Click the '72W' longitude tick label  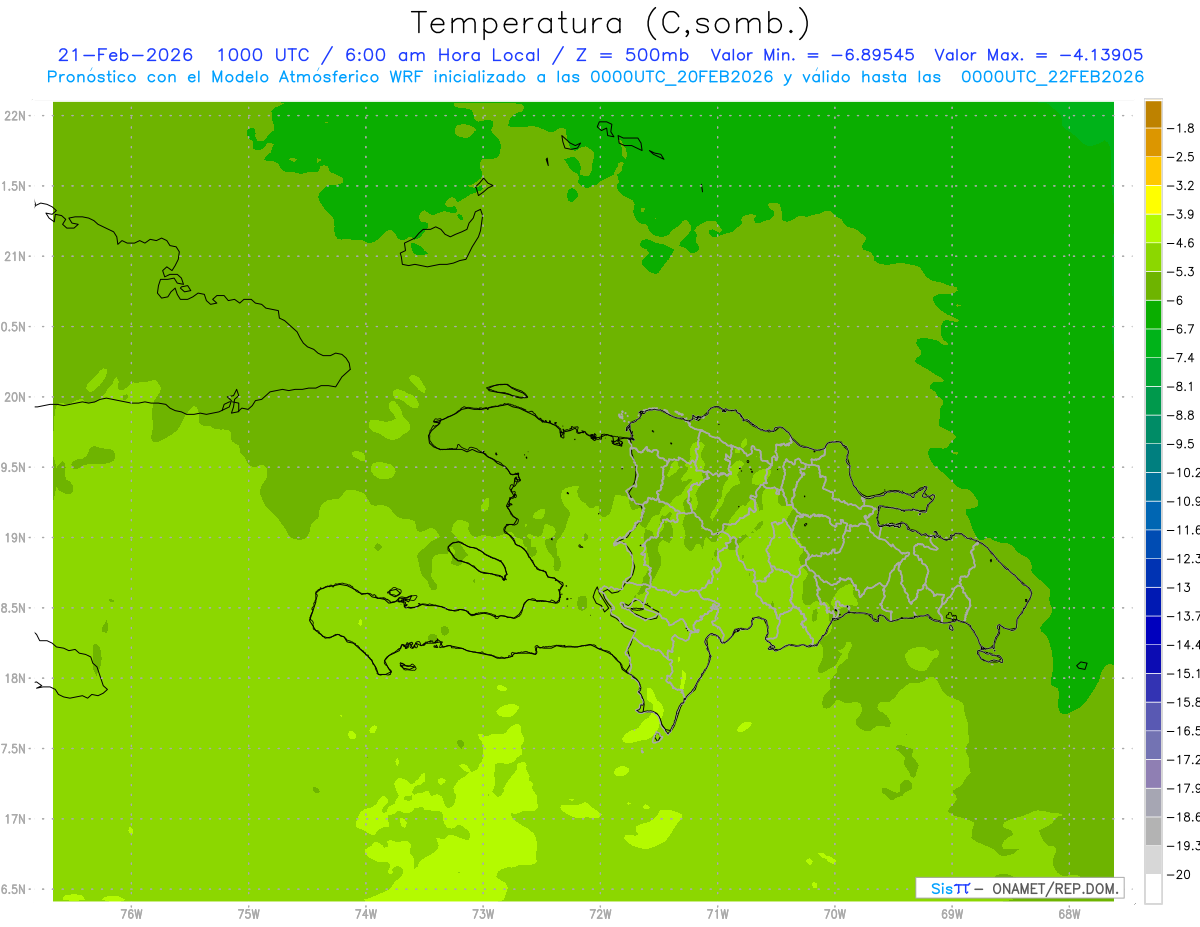pyautogui.click(x=600, y=912)
